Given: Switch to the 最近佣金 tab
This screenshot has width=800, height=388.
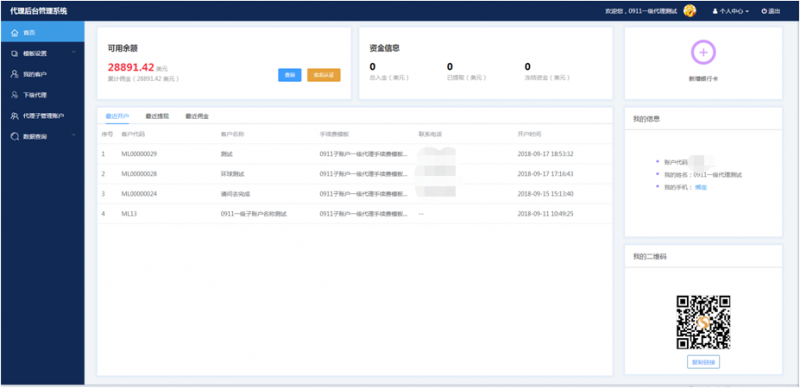Looking at the screenshot, I should point(197,116).
